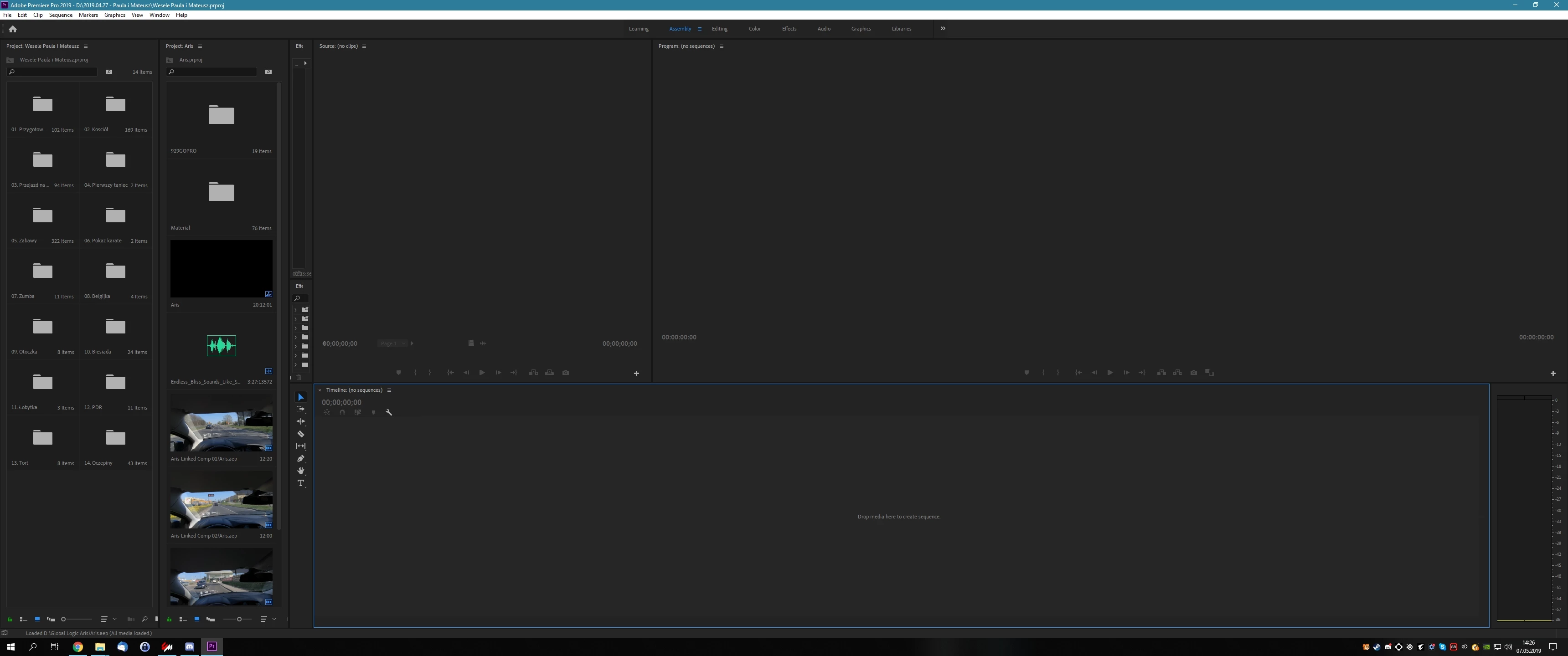Viewport: 1568px width, 656px height.
Task: Toggle write lock in Wesele project panel
Action: pyautogui.click(x=10, y=619)
